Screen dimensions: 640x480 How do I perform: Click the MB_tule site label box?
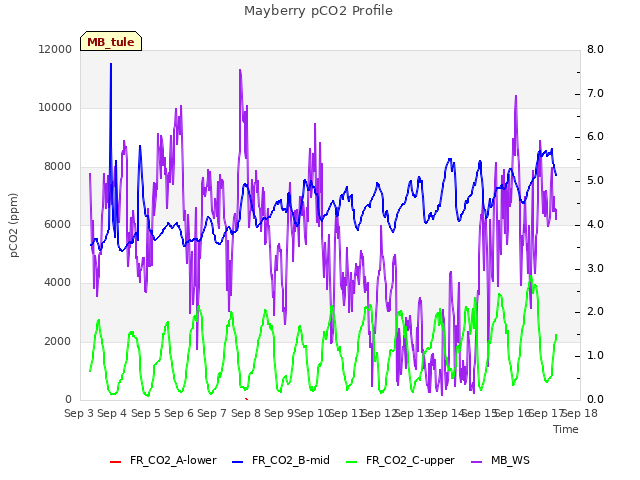click(x=111, y=41)
